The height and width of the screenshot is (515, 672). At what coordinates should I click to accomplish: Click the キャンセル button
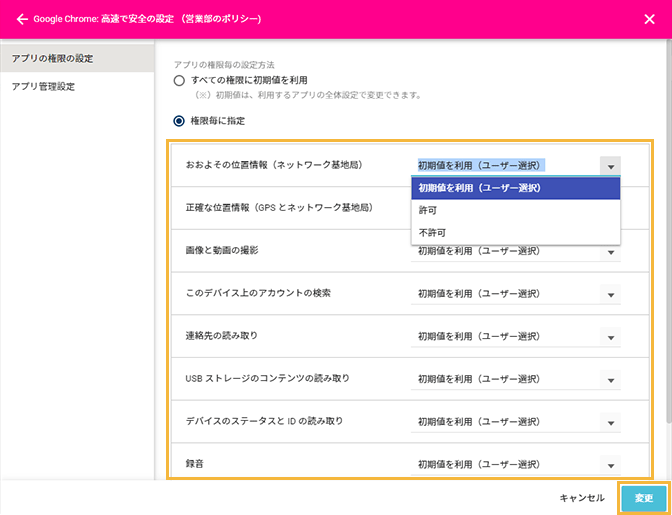582,498
